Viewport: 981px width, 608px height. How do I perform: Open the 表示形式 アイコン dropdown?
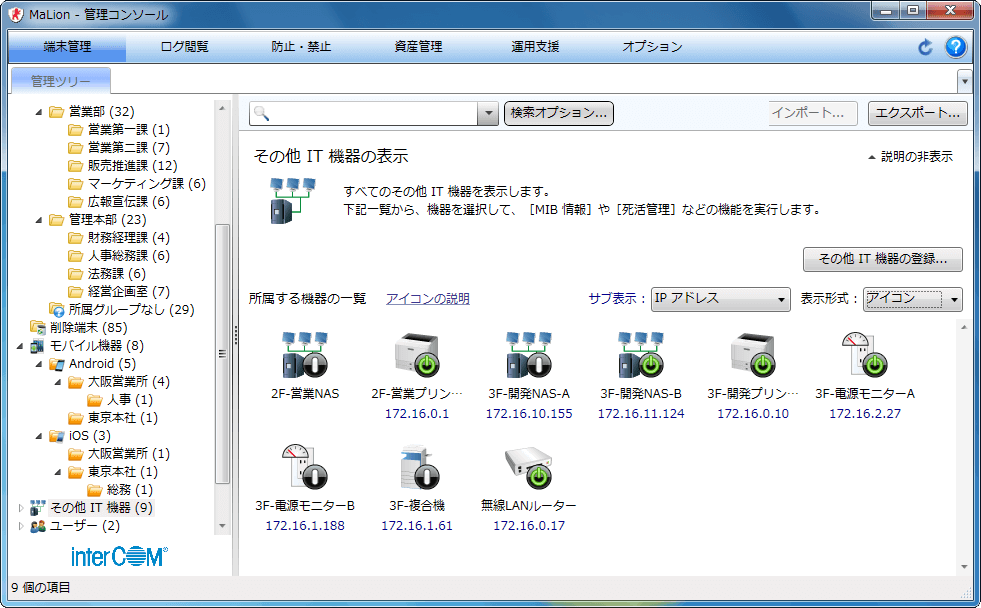coord(913,299)
